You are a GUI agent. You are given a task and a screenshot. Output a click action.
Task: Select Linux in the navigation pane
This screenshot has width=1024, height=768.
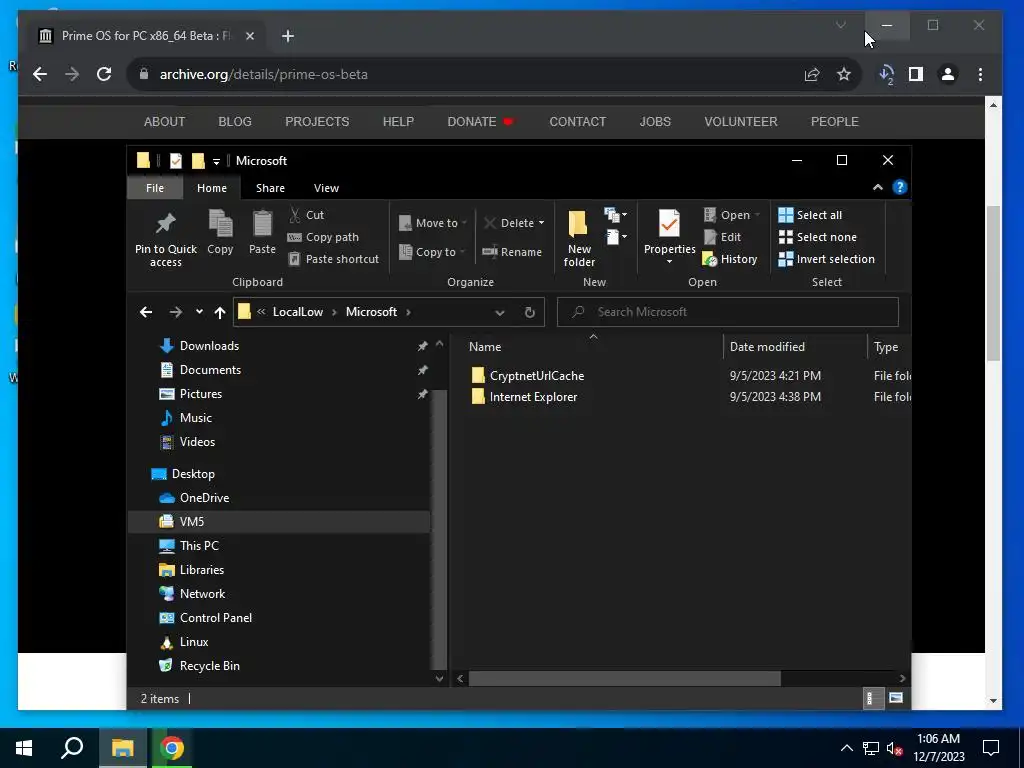[x=193, y=642]
